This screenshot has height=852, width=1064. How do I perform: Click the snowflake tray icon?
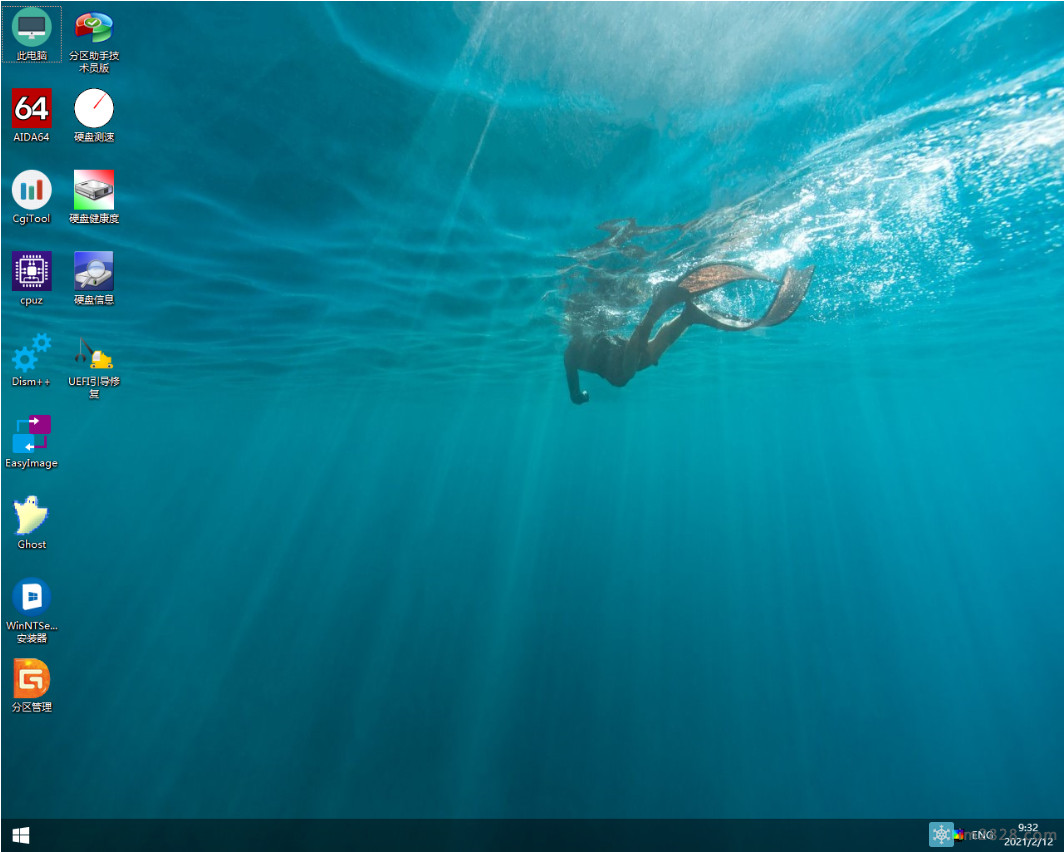(941, 835)
